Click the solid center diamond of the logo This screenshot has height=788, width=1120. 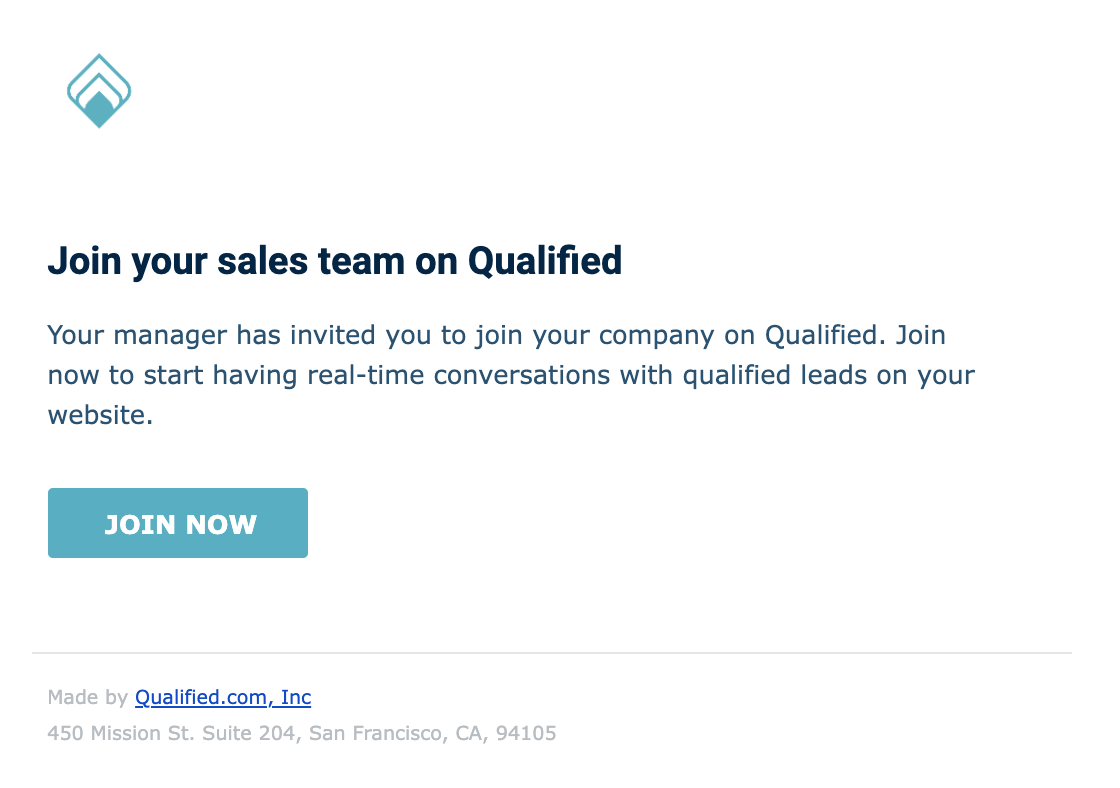[99, 109]
